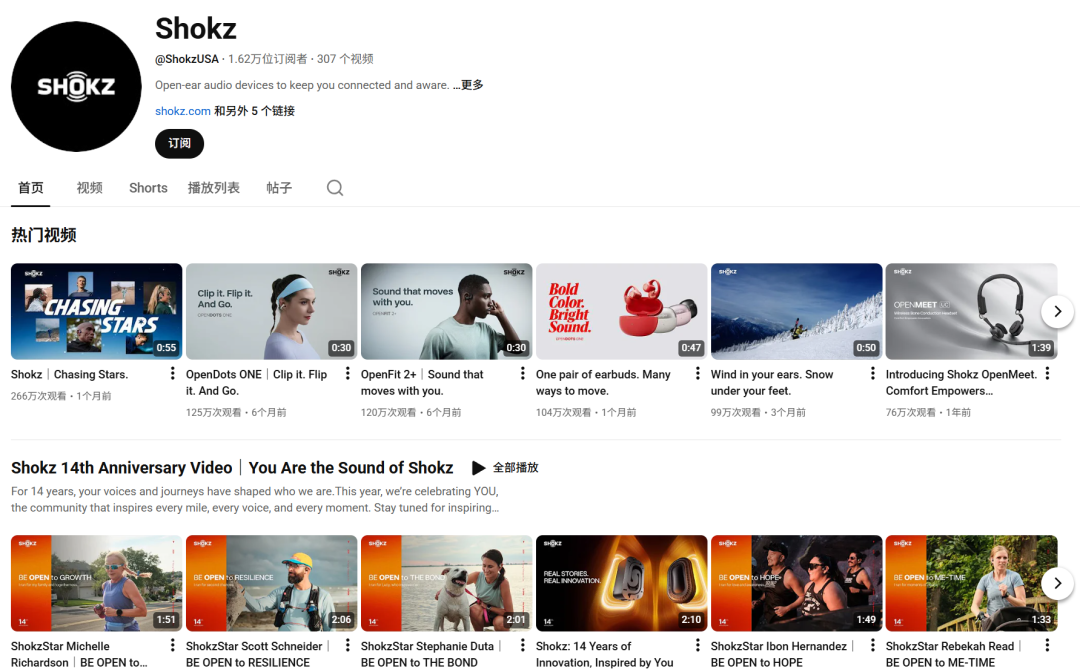Open more options for OpenFit 2+ video
The height and width of the screenshot is (669, 1080).
pos(522,373)
